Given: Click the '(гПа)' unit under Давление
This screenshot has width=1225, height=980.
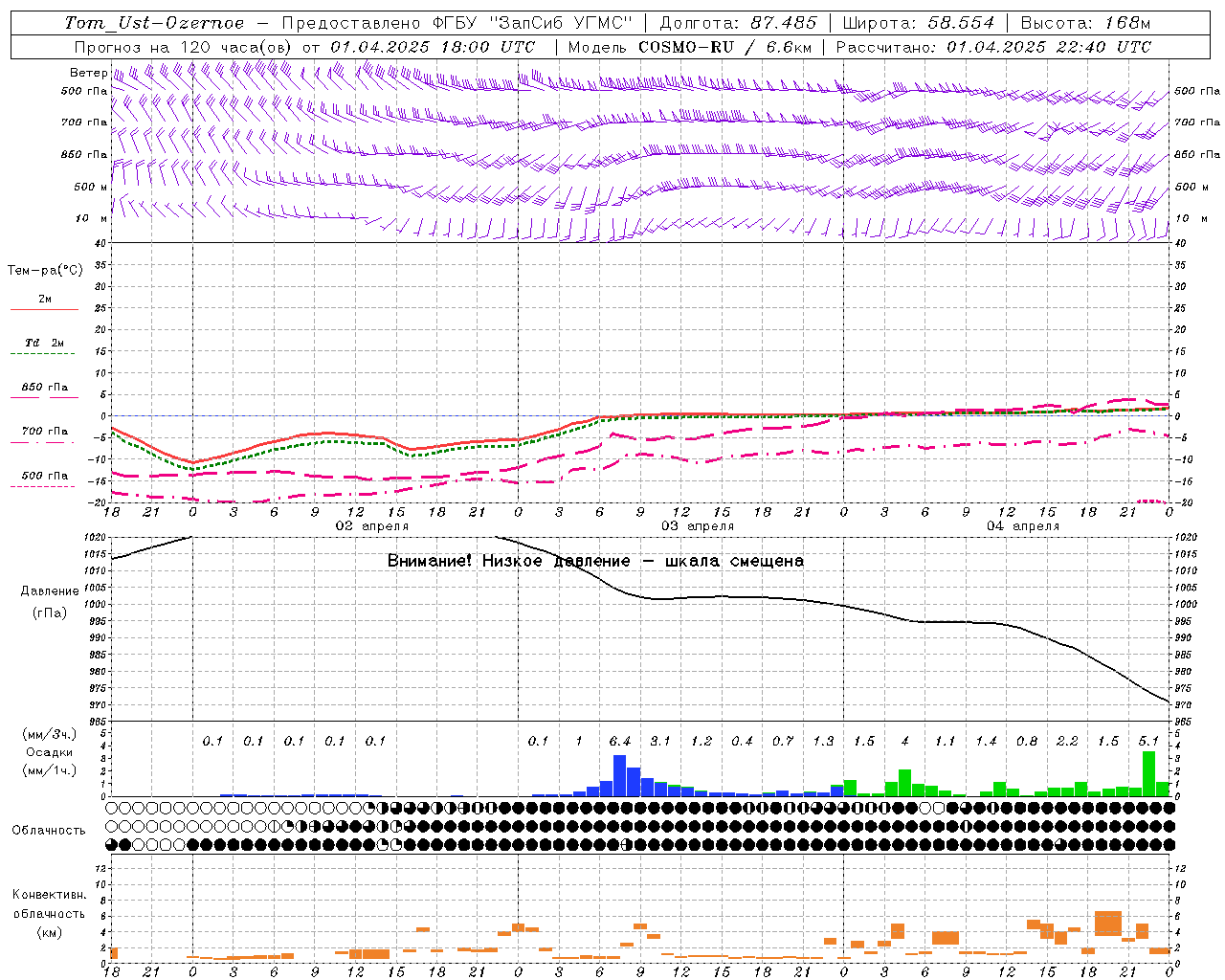Looking at the screenshot, I should coord(50,613).
